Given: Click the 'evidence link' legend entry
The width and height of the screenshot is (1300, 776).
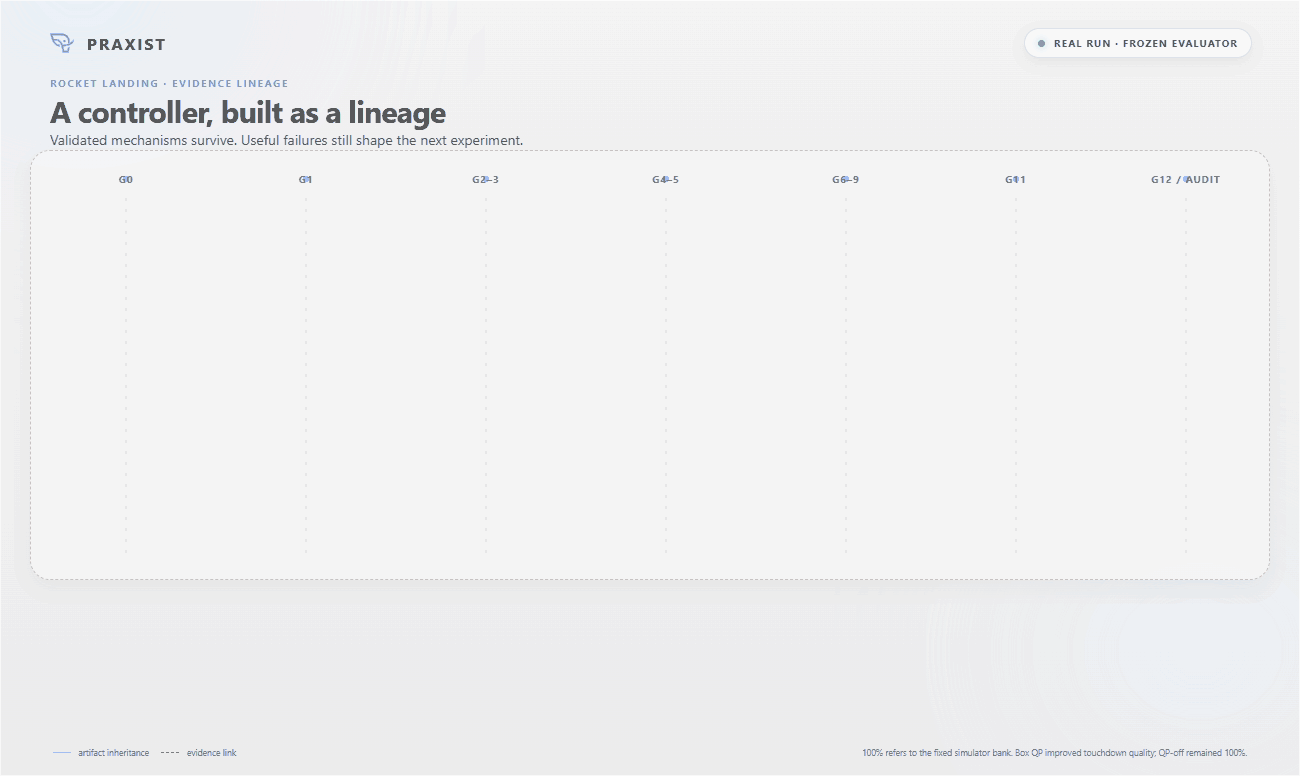Looking at the screenshot, I should (199, 753).
